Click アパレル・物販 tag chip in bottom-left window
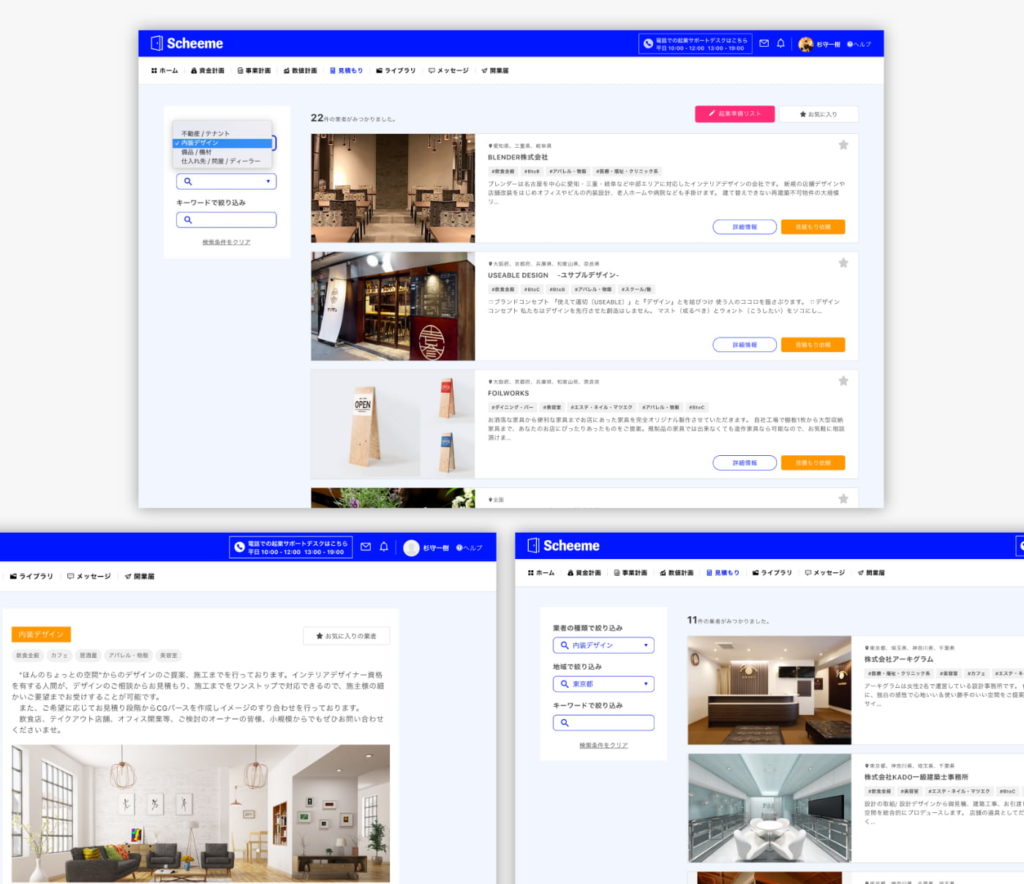The height and width of the screenshot is (884, 1024). (x=129, y=655)
